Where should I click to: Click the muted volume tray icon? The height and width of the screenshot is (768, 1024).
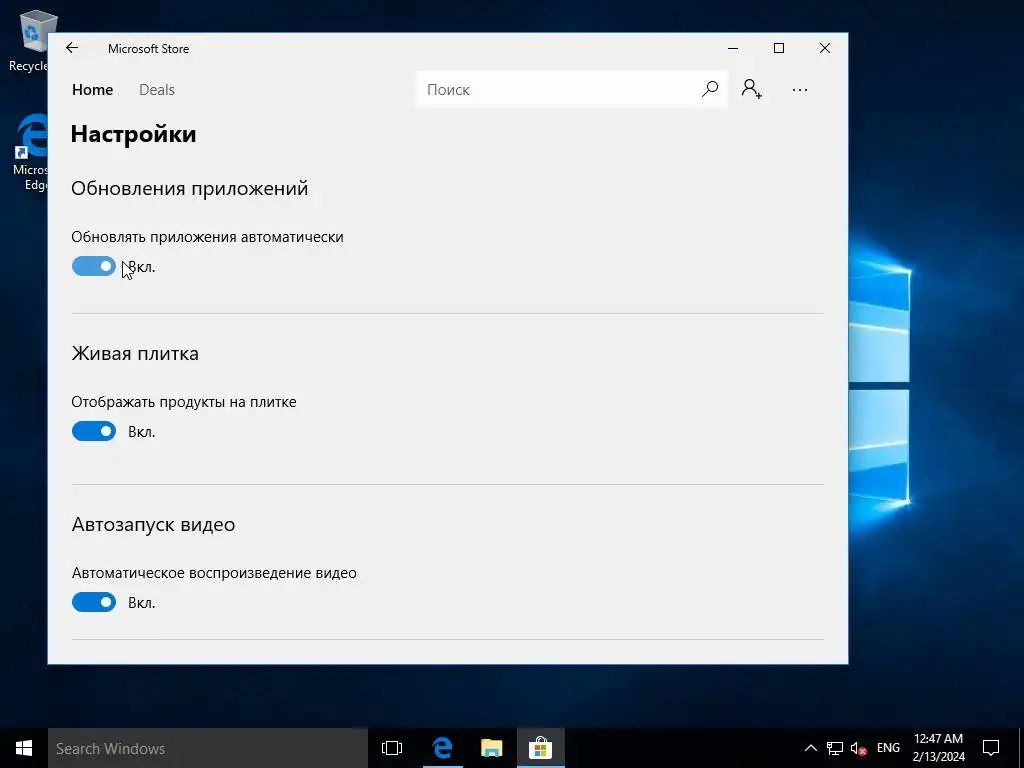(858, 748)
